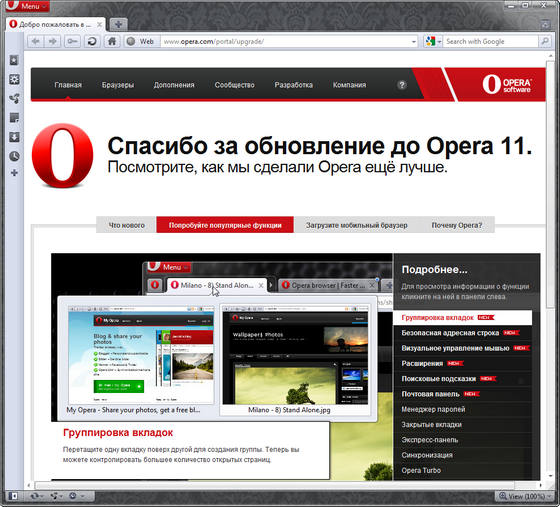560x507 pixels.
Task: Open the Opera Link sync menu in status bar
Action: coord(36,496)
